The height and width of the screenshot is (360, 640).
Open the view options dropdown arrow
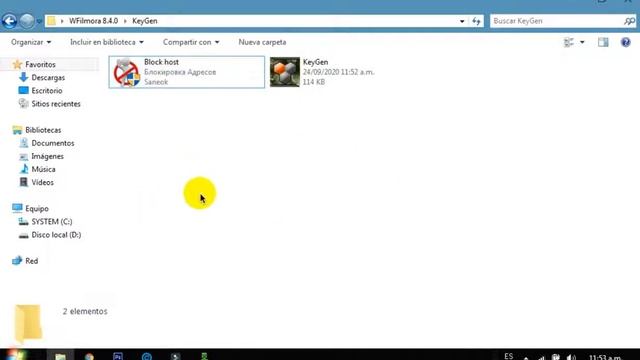(582, 42)
